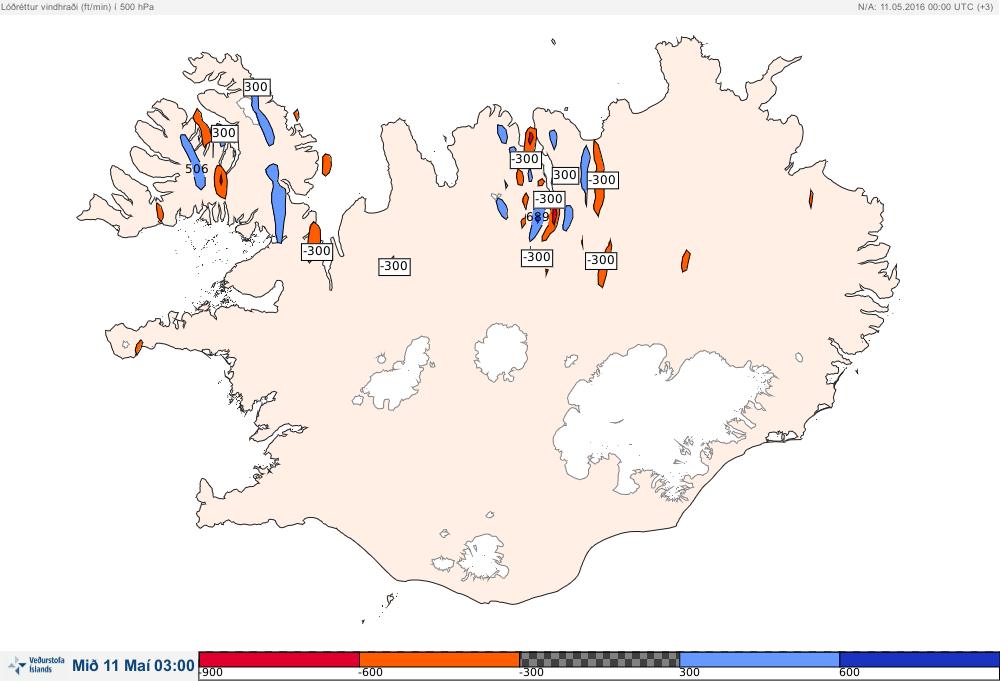The height and width of the screenshot is (681, 1000).
Task: Click the Veðurstofa Íslands logo
Action: pos(36,665)
